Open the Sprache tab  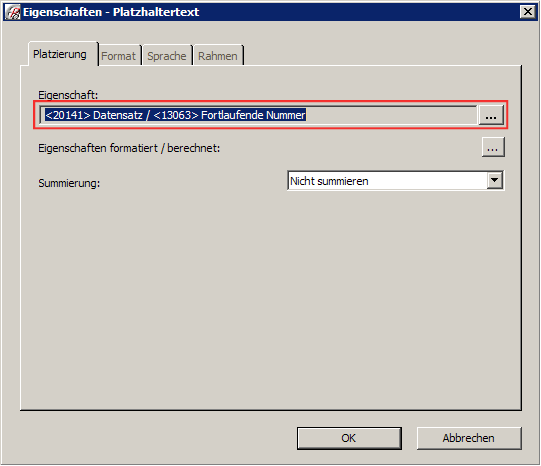pyautogui.click(x=167, y=56)
